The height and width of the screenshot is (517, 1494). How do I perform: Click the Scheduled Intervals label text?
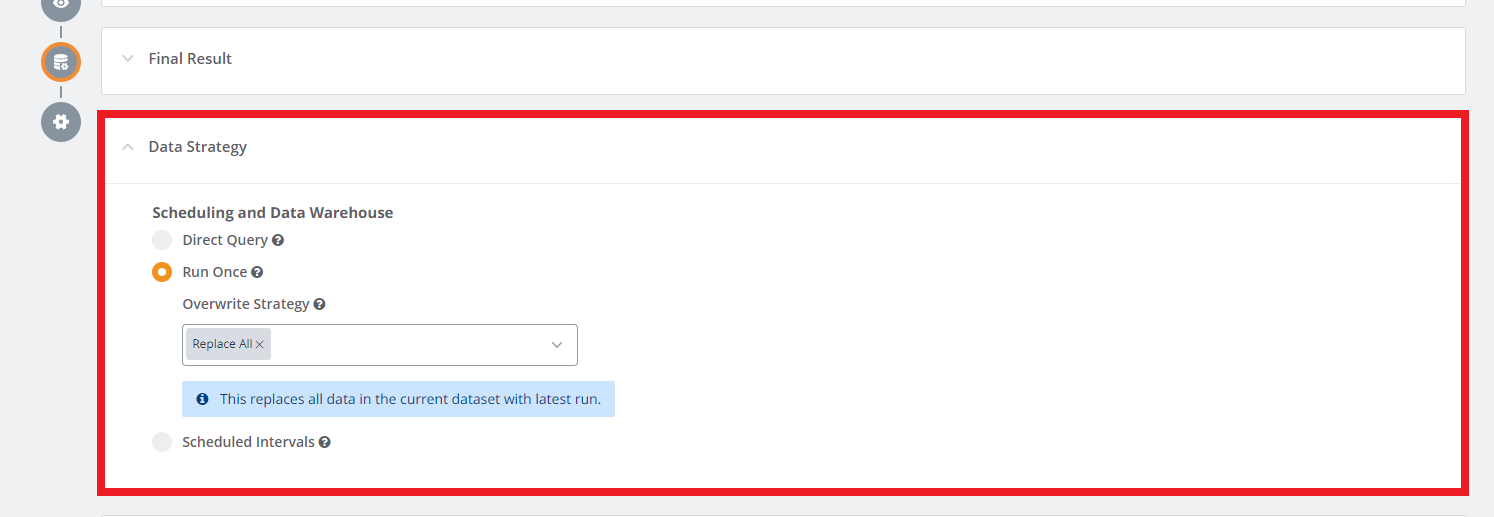point(248,442)
